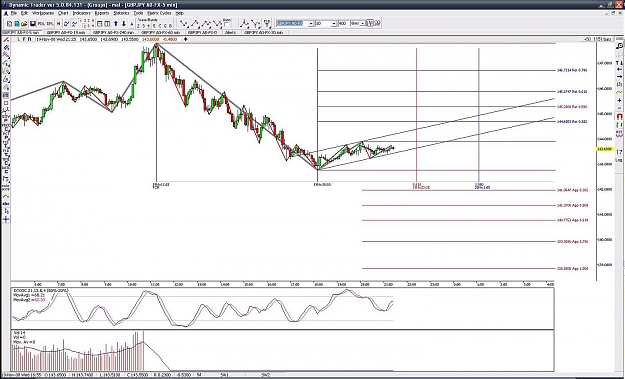Screen dimensions: 625x379
Task: Select the blue crosshair tool in left toolbar
Action: coord(6,218)
